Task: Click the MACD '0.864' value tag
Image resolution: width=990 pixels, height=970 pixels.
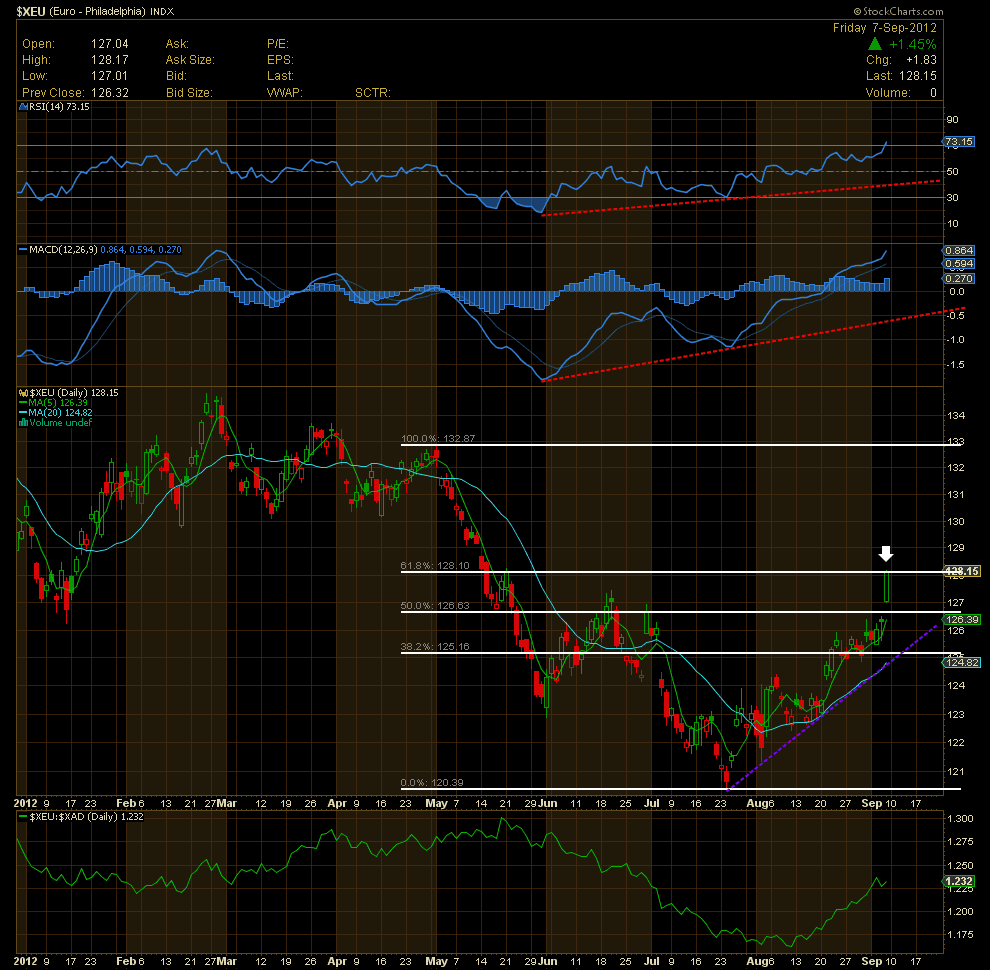Action: 959,251
